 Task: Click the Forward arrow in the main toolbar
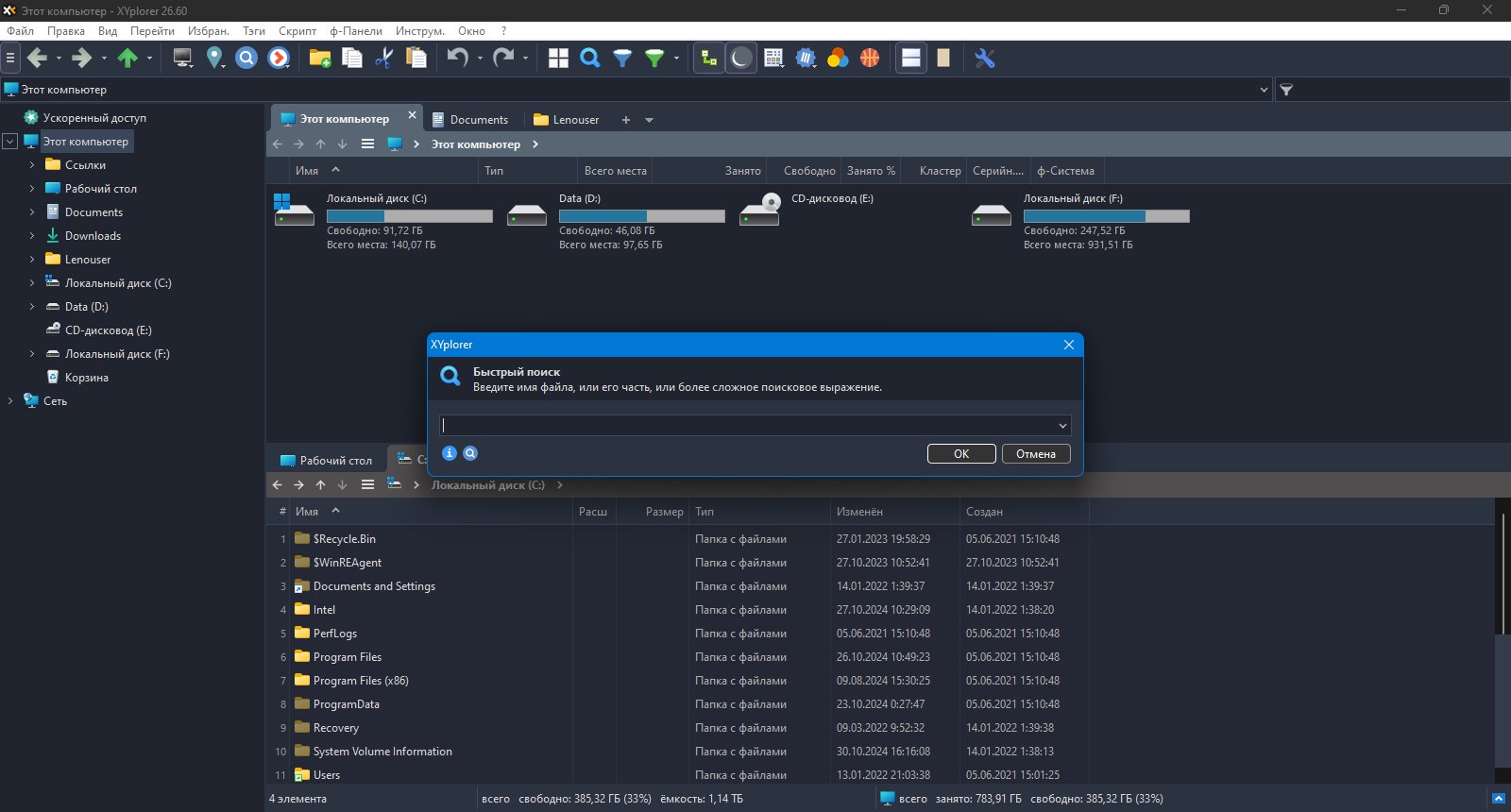[x=82, y=59]
